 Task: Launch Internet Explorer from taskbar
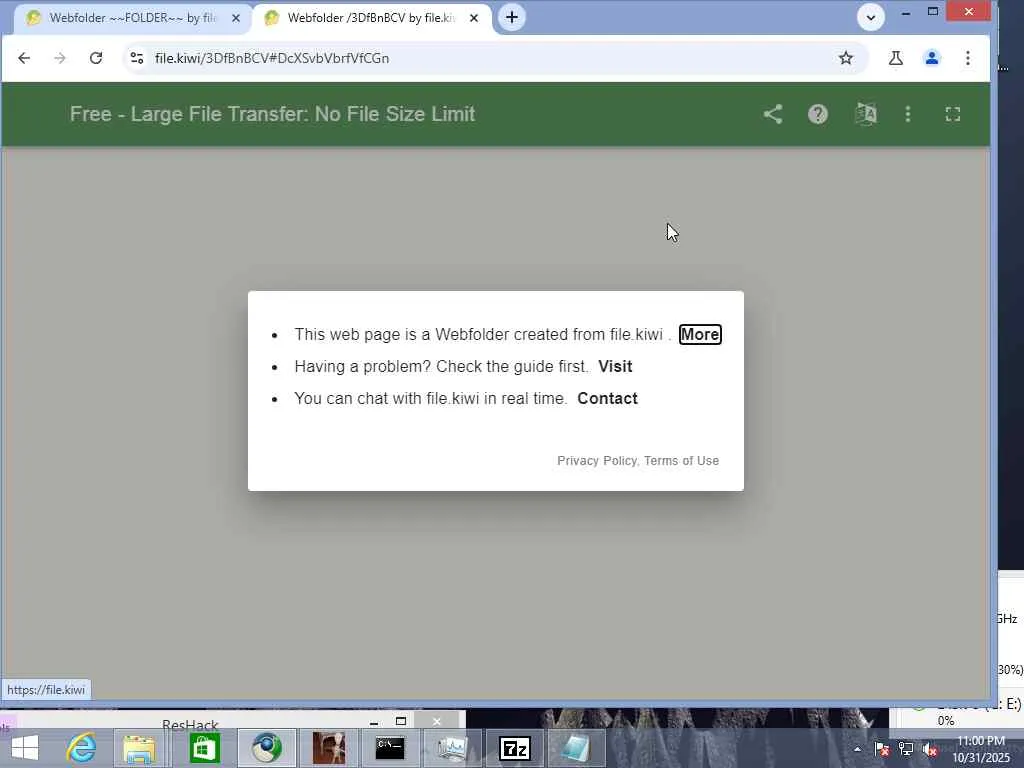pyautogui.click(x=82, y=748)
